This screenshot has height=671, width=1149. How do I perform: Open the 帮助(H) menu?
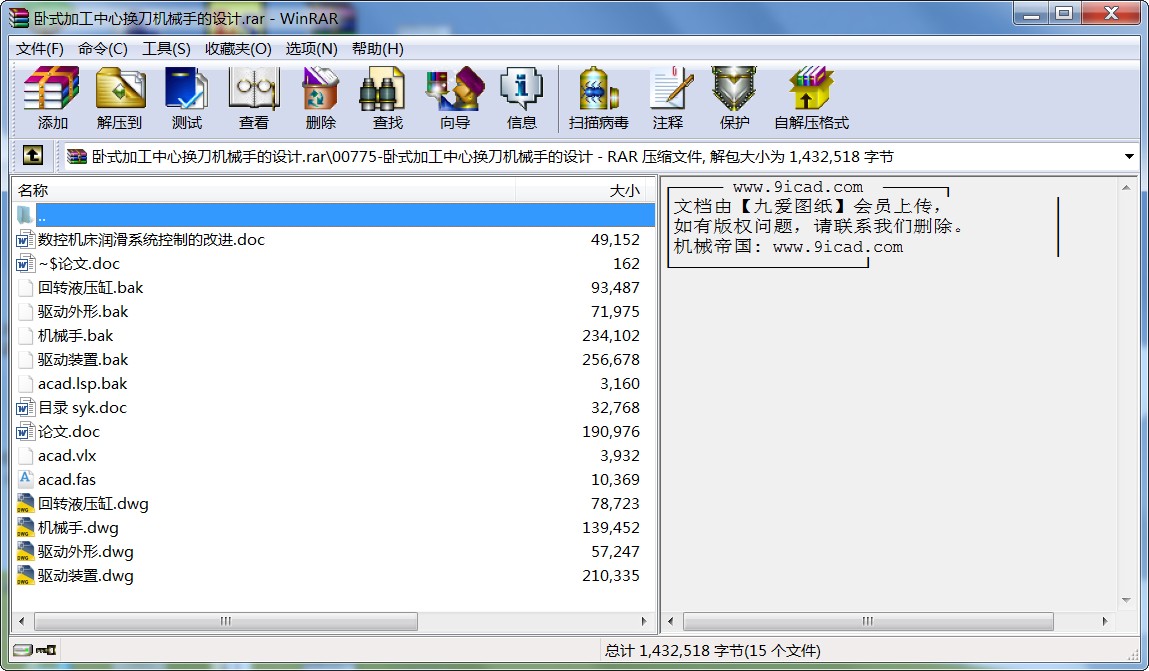[377, 48]
